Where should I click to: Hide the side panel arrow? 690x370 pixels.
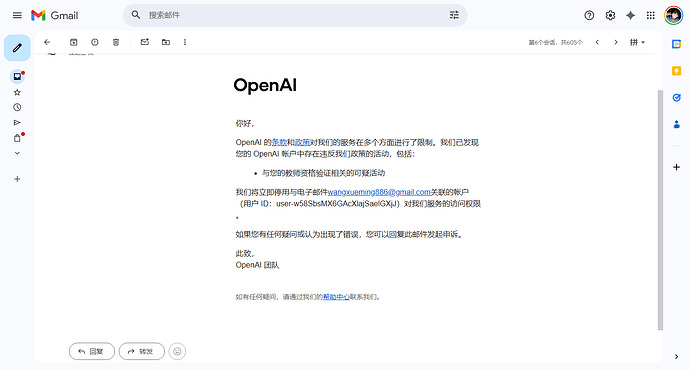click(677, 356)
